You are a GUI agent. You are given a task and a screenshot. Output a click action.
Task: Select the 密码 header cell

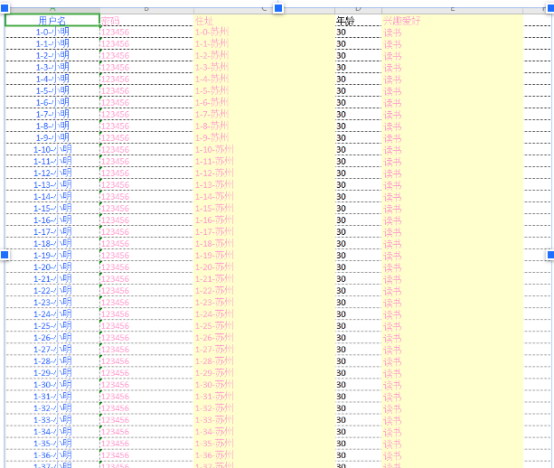click(x=147, y=20)
